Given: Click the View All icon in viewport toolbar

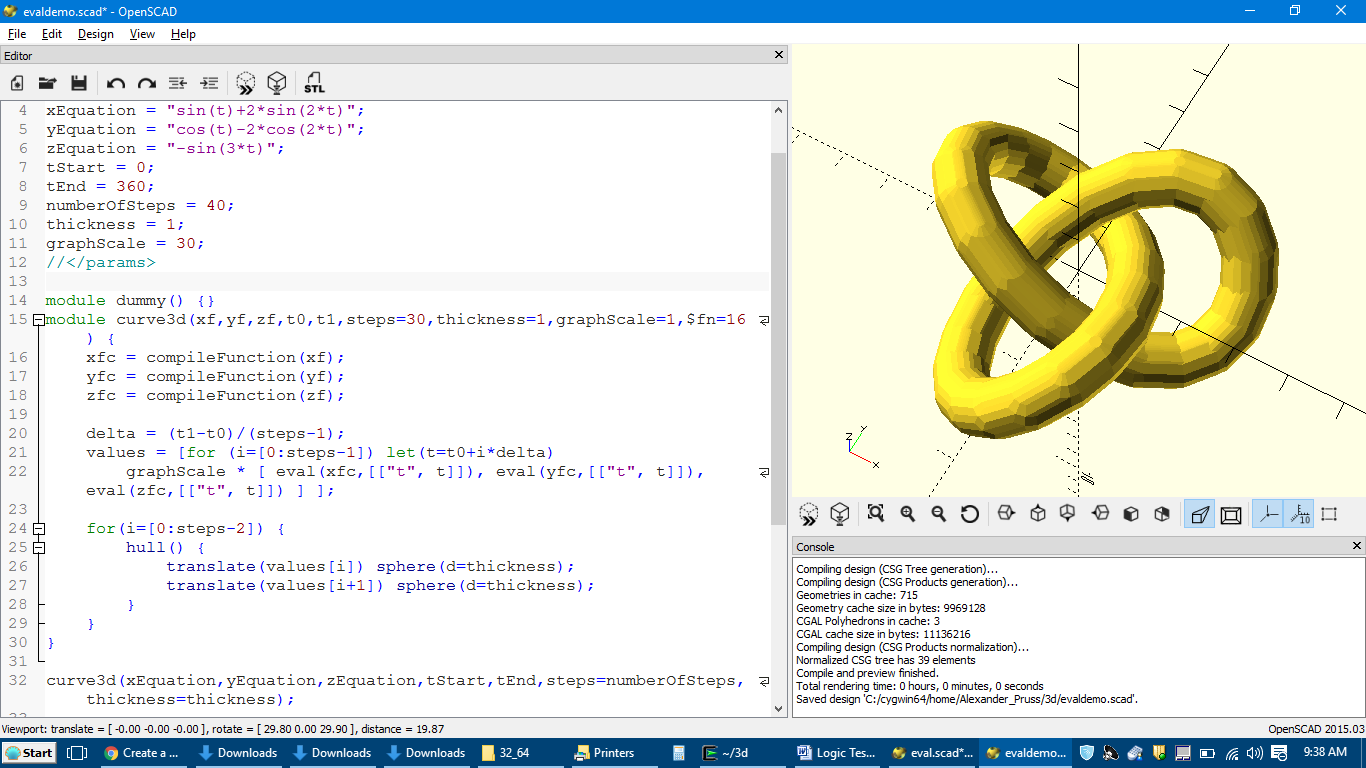Looking at the screenshot, I should (x=876, y=514).
